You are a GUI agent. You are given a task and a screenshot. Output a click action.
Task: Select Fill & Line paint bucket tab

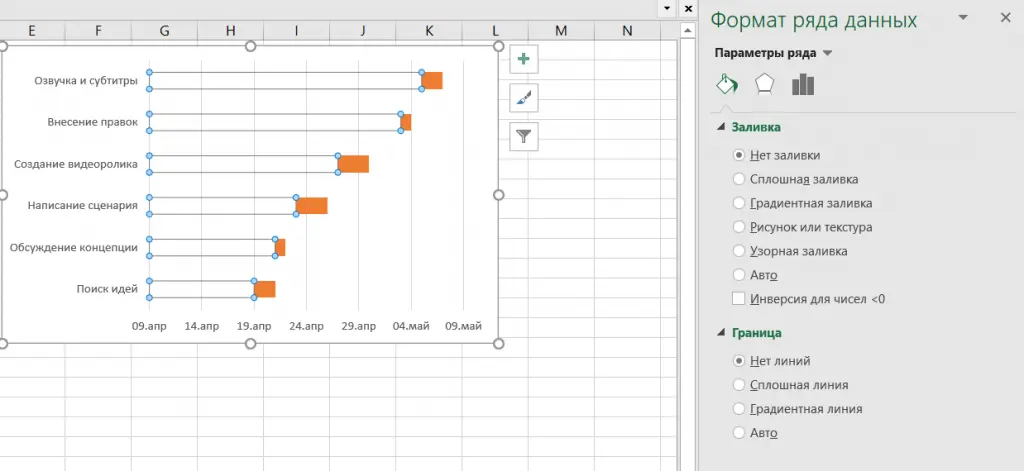pyautogui.click(x=727, y=84)
